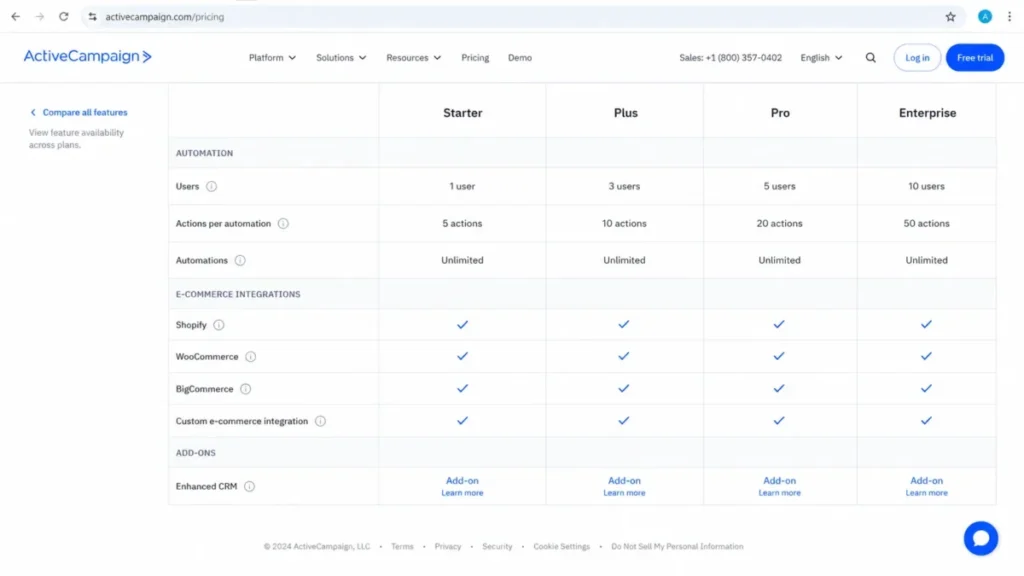Select the Pro plan column header
The image size is (1024, 576).
tap(780, 113)
